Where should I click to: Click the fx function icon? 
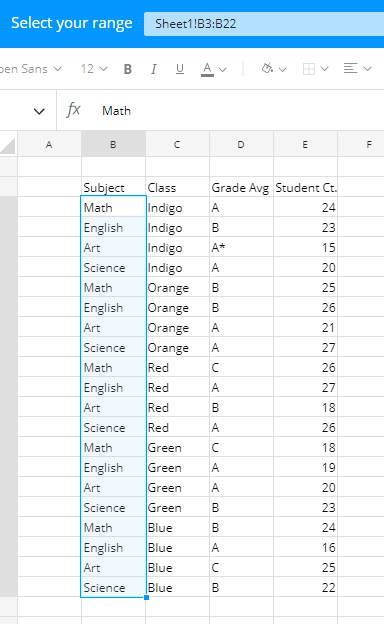pyautogui.click(x=74, y=109)
